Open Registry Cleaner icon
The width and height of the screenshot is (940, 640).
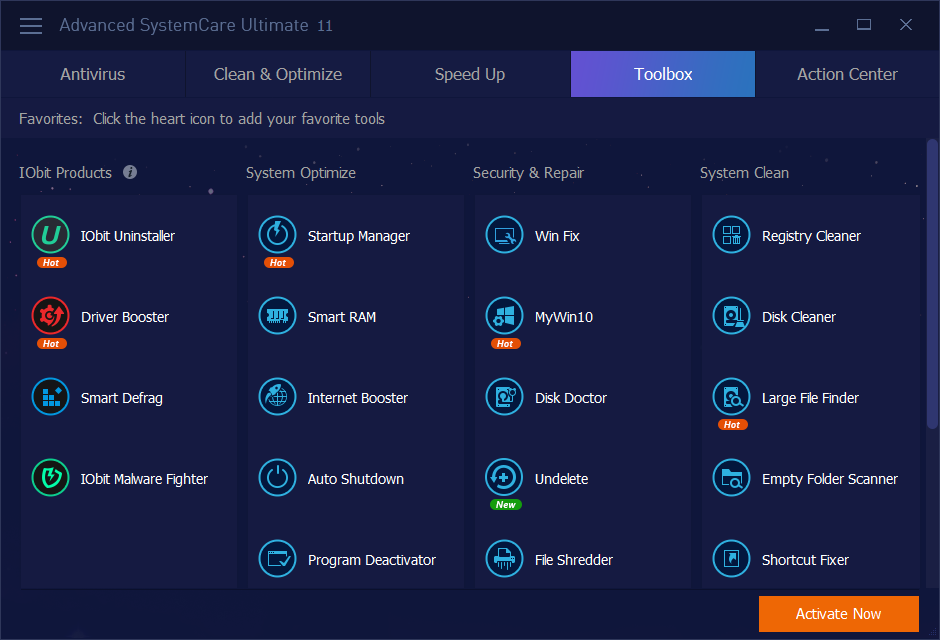pyautogui.click(x=731, y=235)
